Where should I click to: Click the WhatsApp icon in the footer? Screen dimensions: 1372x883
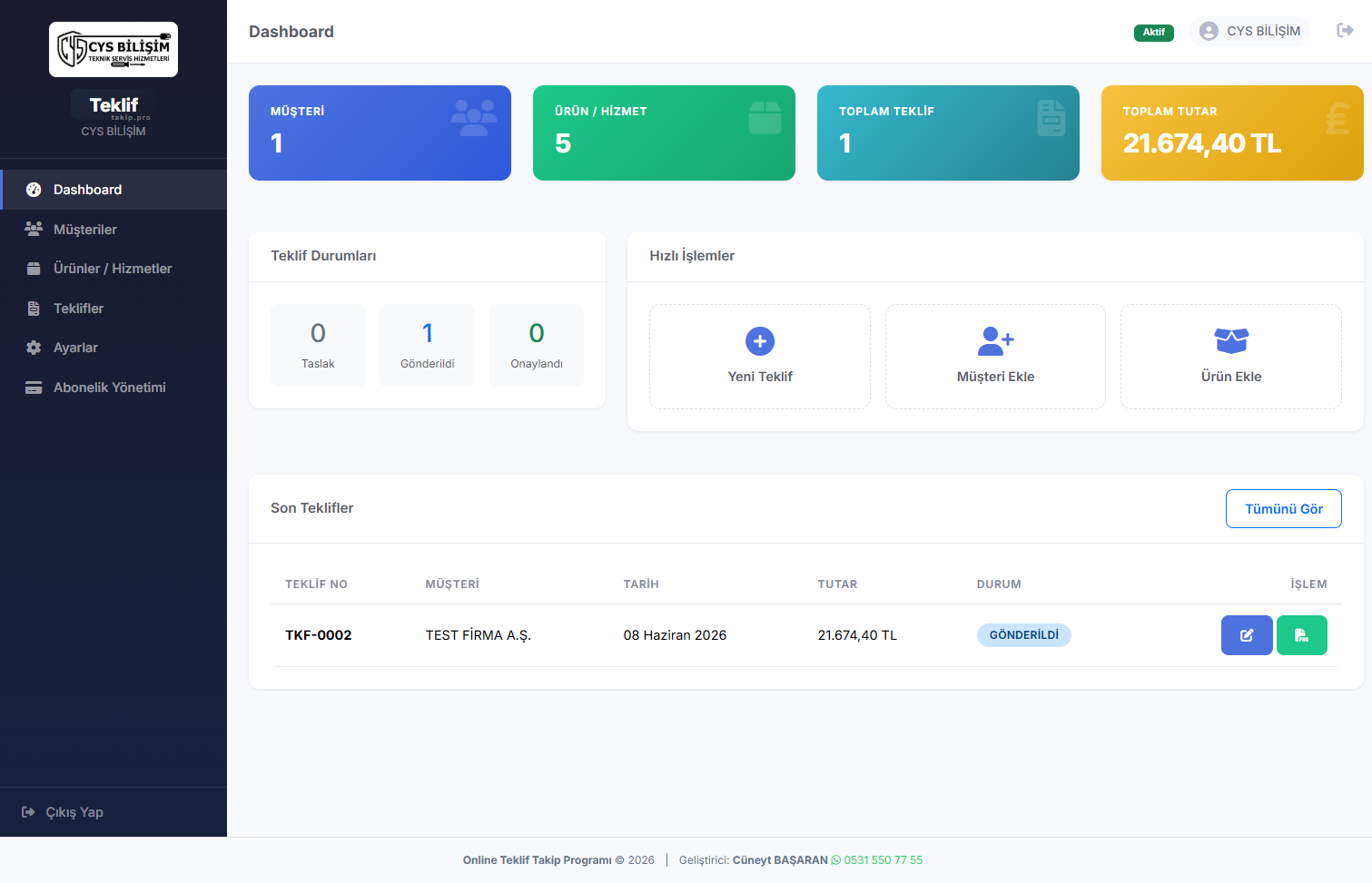point(836,860)
